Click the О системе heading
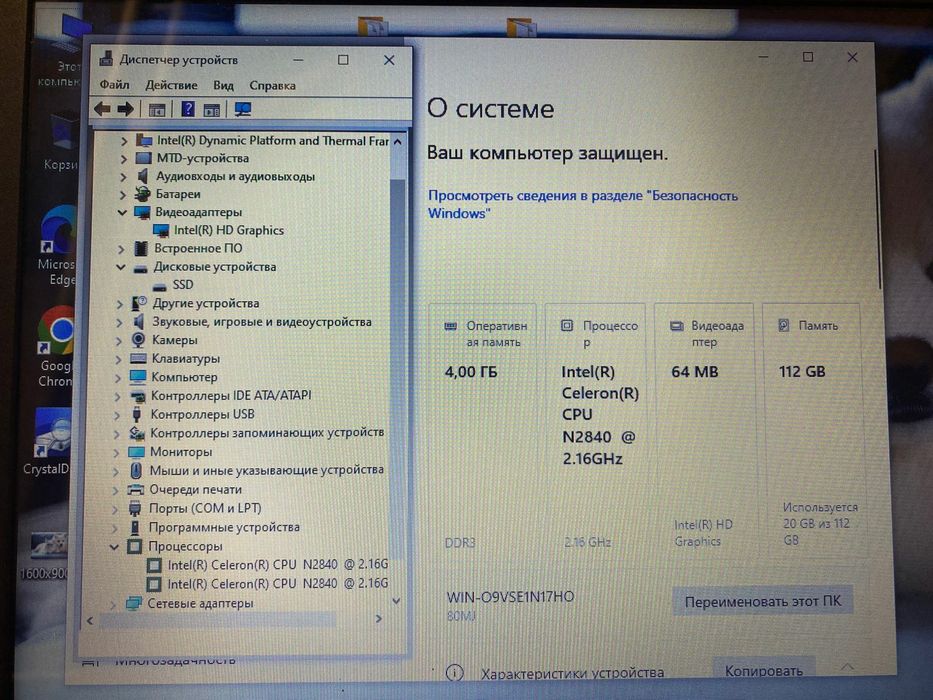Screen dimensions: 933x700 [x=491, y=109]
